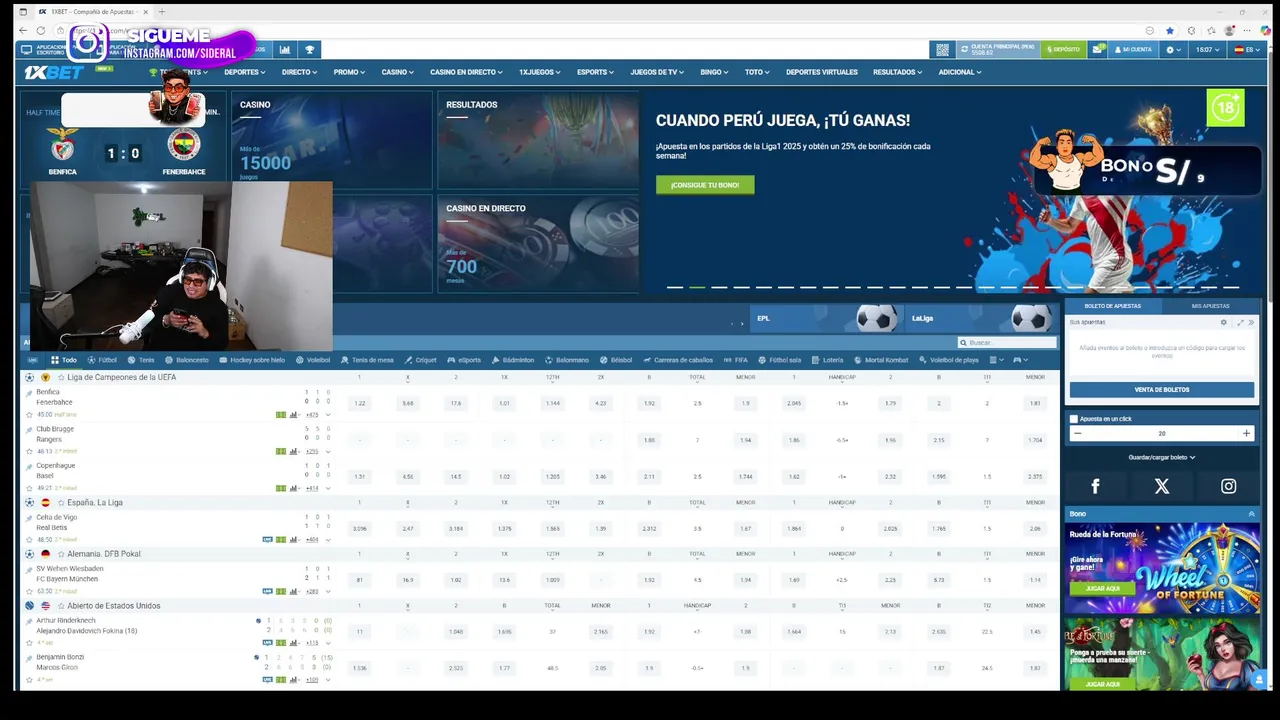Filter by Voleibol de playa icon
This screenshot has height=720, width=1280.
[x=949, y=360]
